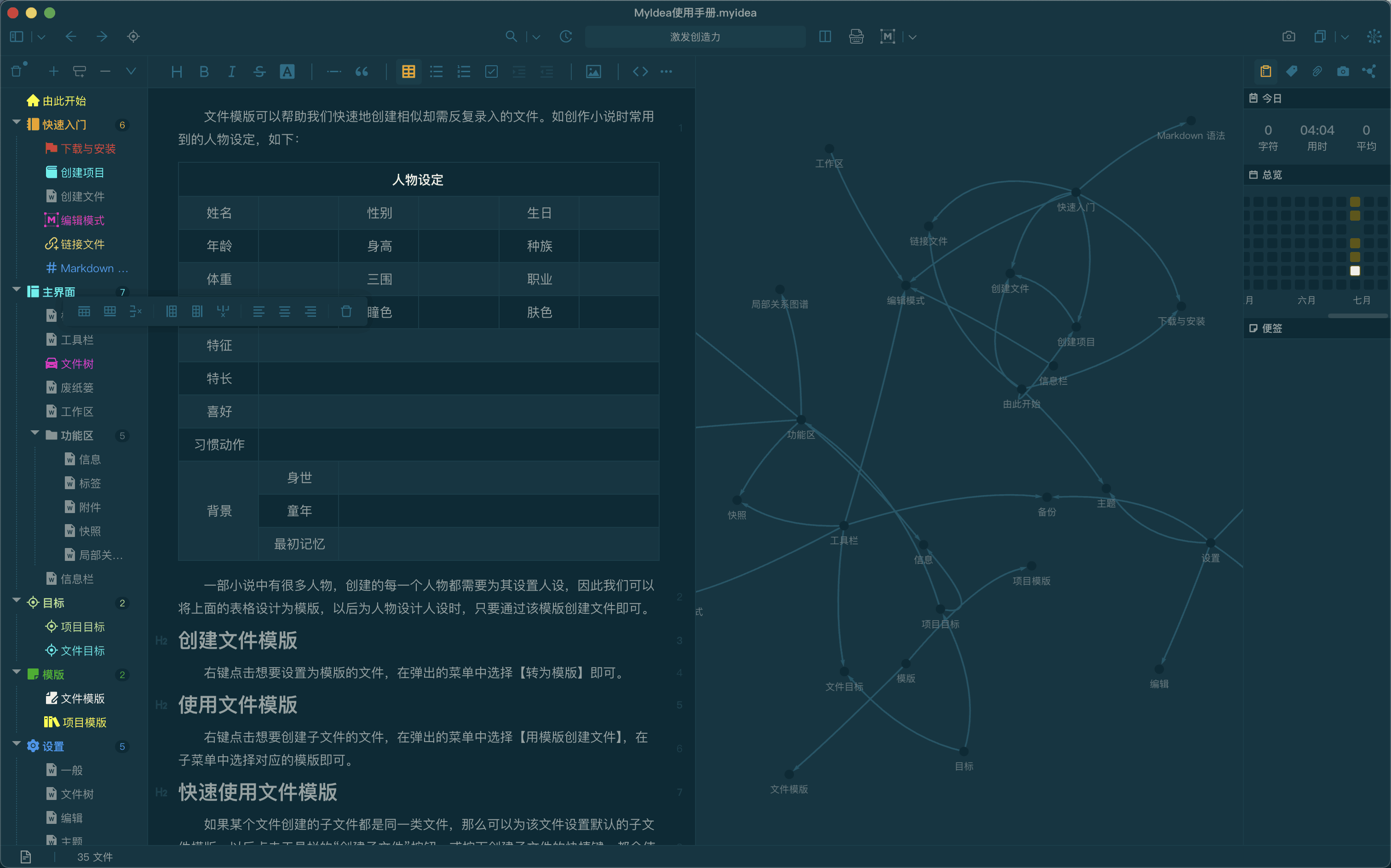This screenshot has width=1391, height=868.
Task: Toggle the split view layout
Action: pyautogui.click(x=825, y=37)
